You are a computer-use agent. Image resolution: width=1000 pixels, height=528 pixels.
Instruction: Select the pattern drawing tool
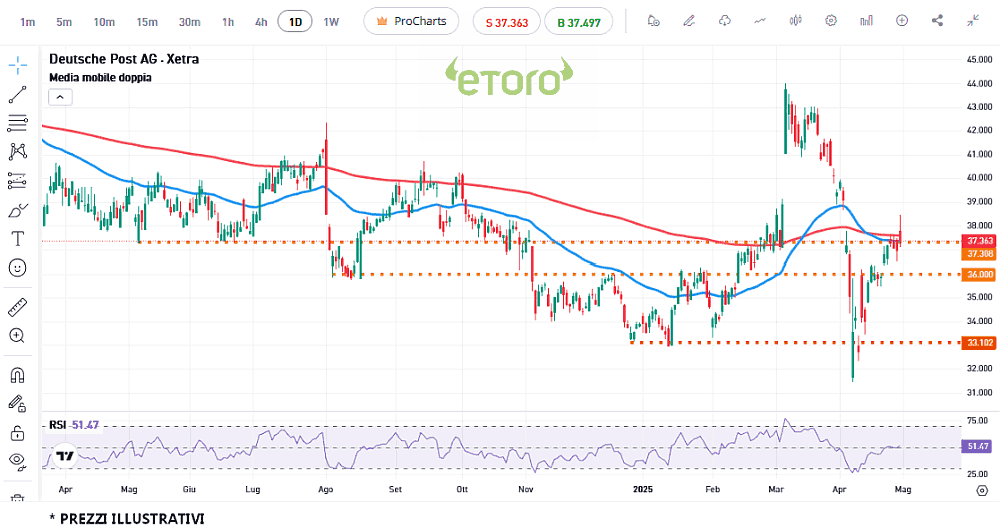click(18, 152)
